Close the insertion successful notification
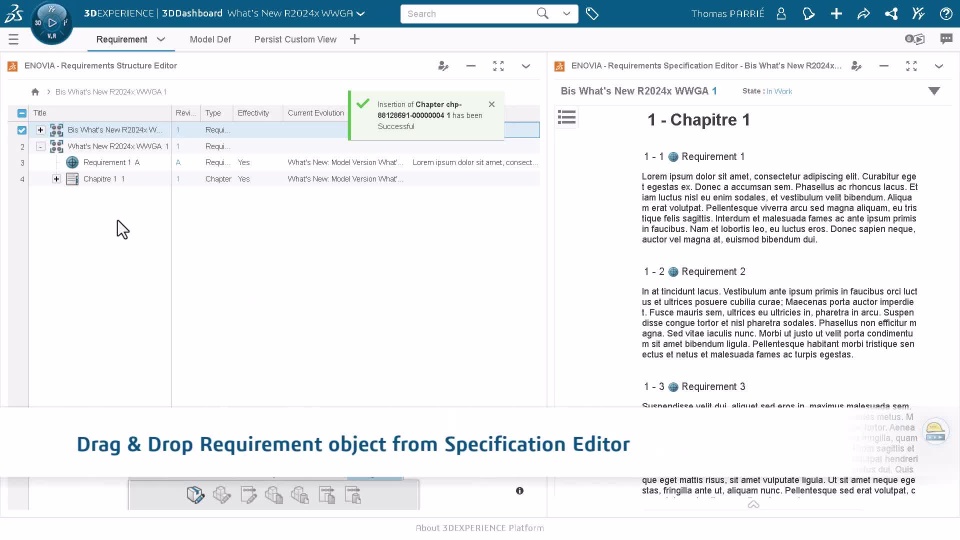Image resolution: width=960 pixels, height=540 pixels. click(x=492, y=105)
